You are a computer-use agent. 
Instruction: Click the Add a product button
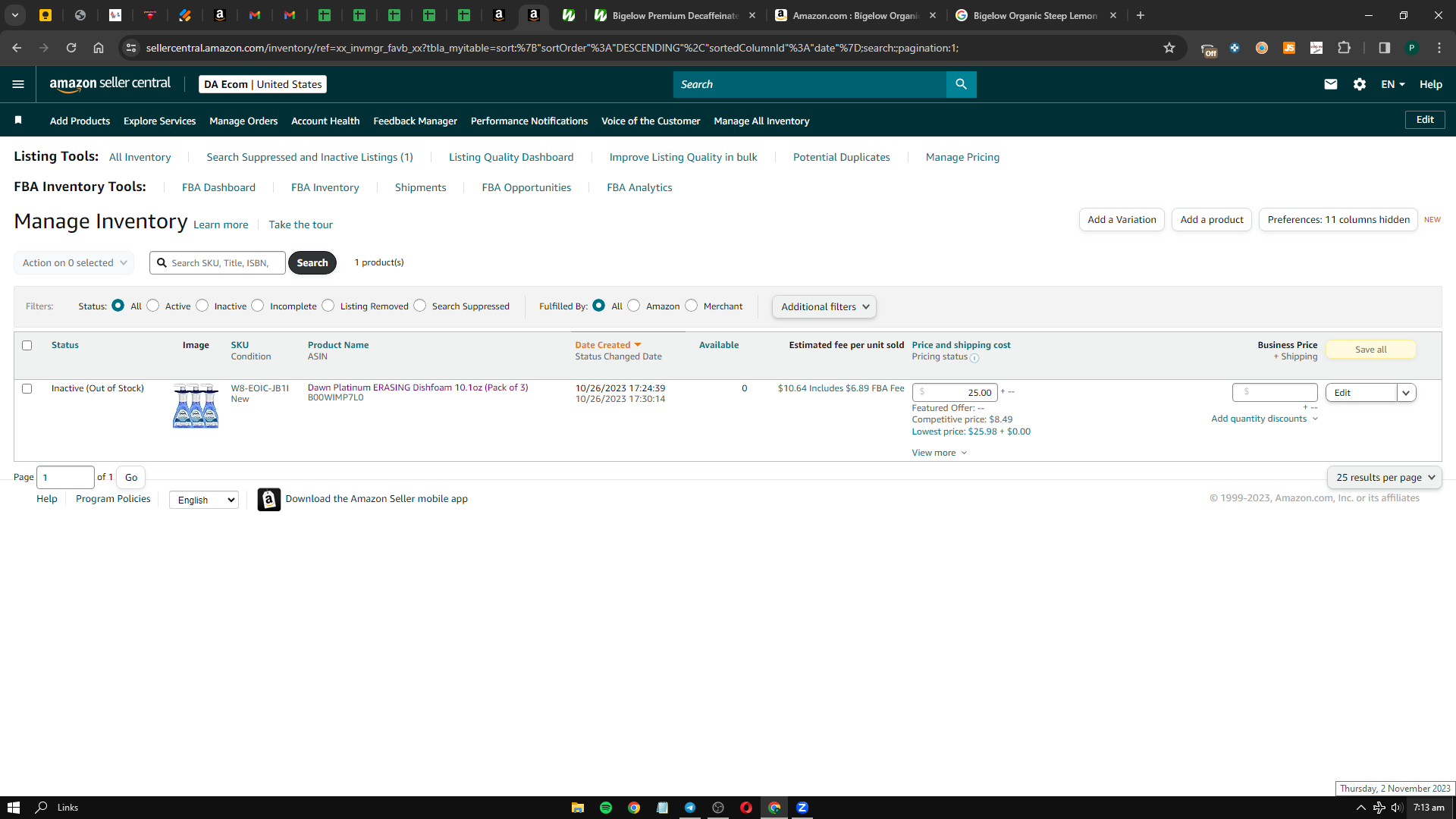click(1212, 220)
